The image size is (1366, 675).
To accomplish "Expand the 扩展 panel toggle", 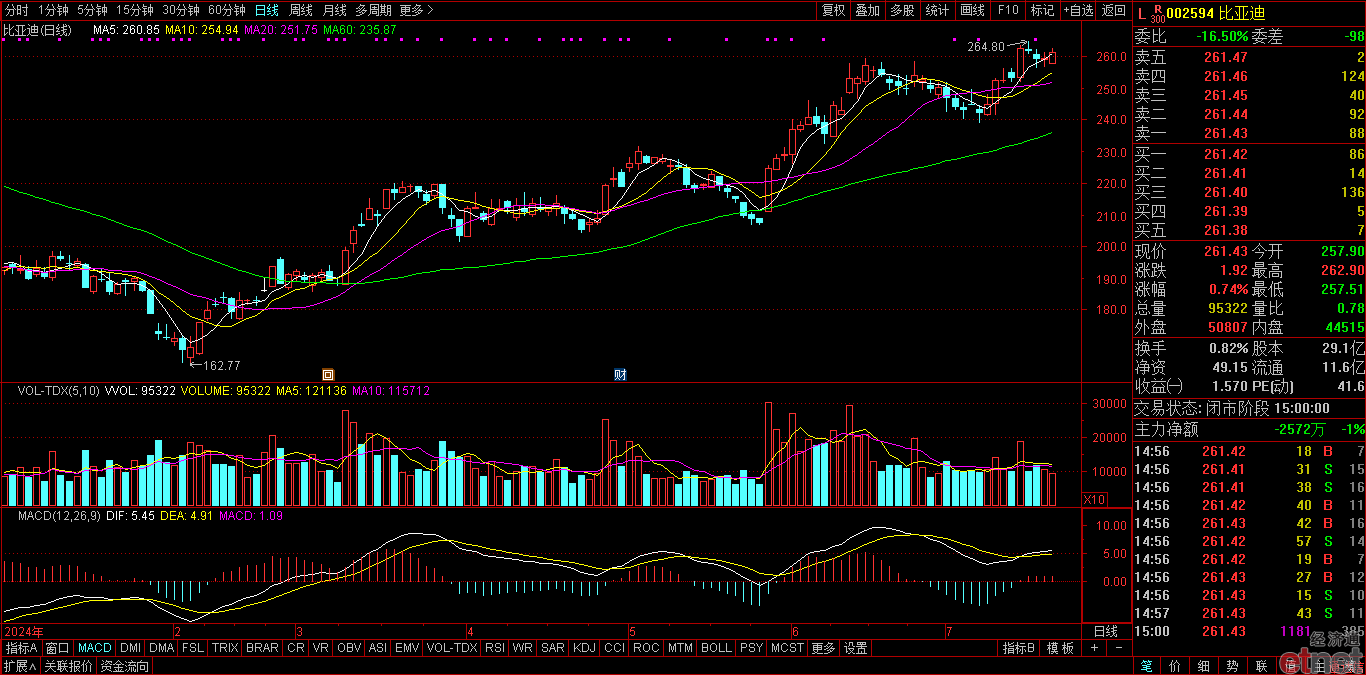I will (x=20, y=666).
